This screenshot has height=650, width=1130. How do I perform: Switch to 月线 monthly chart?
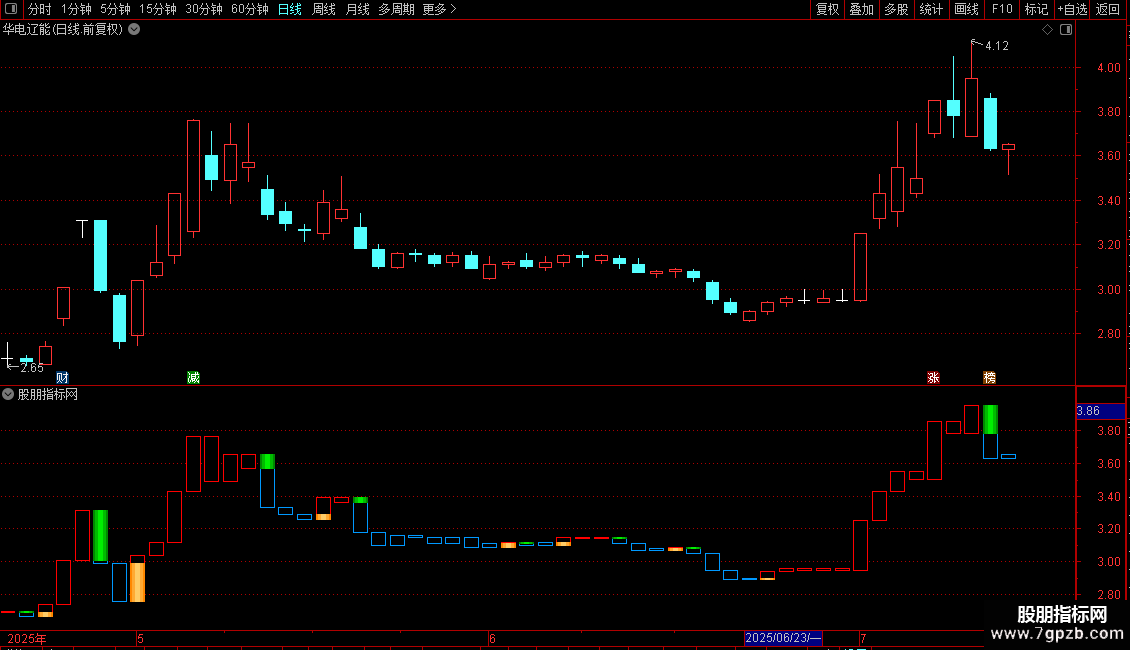click(x=357, y=9)
